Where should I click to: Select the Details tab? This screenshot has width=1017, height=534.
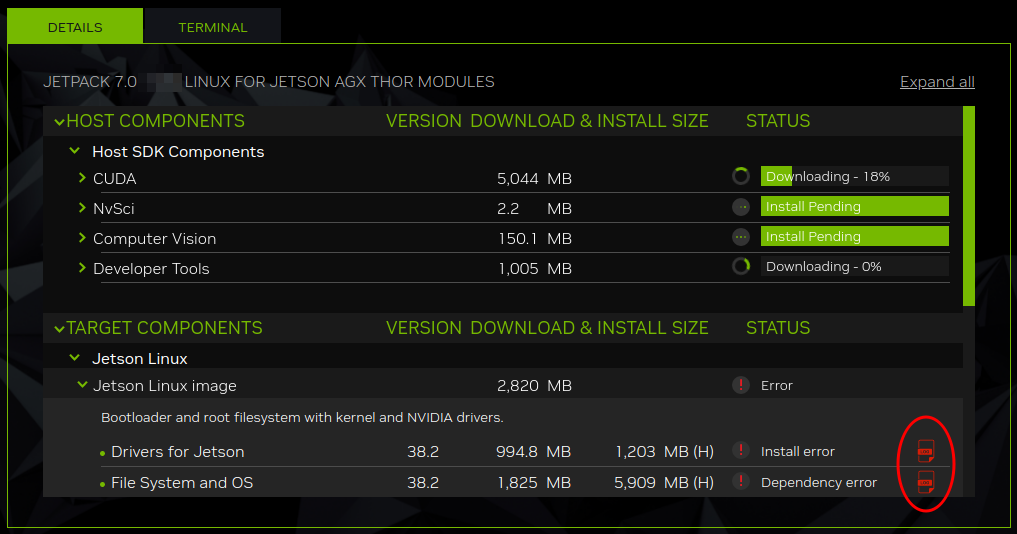tap(75, 27)
